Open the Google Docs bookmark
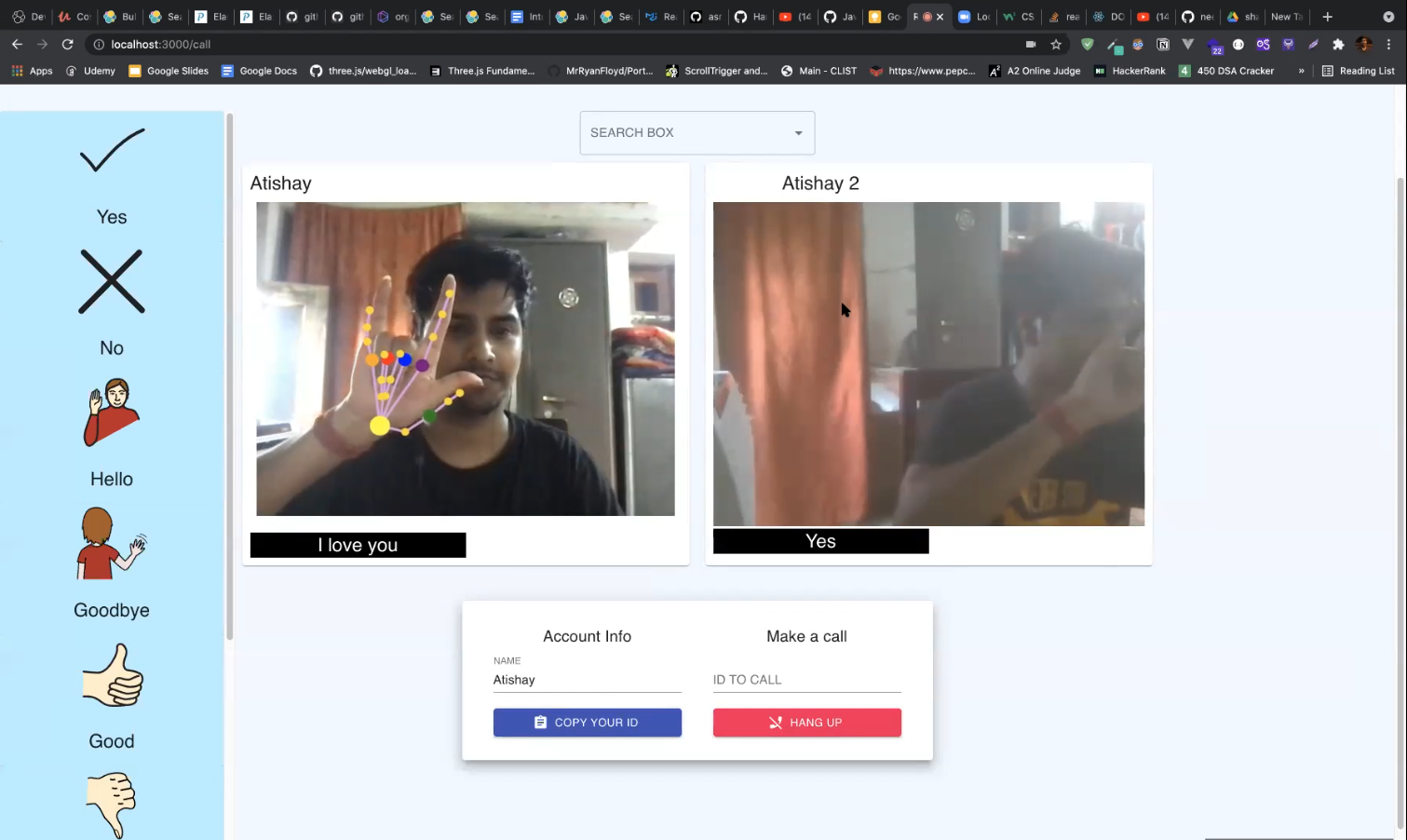 [259, 71]
